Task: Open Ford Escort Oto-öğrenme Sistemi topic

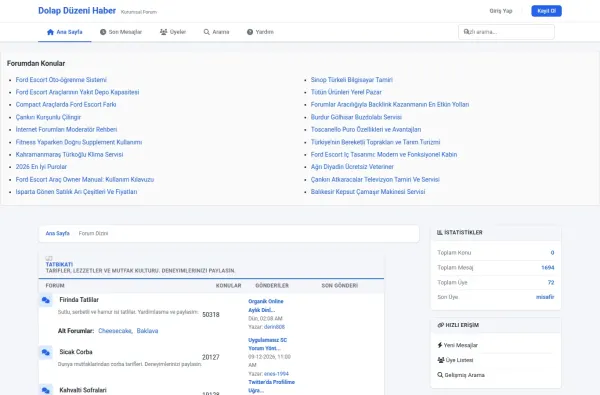Action: pyautogui.click(x=61, y=80)
